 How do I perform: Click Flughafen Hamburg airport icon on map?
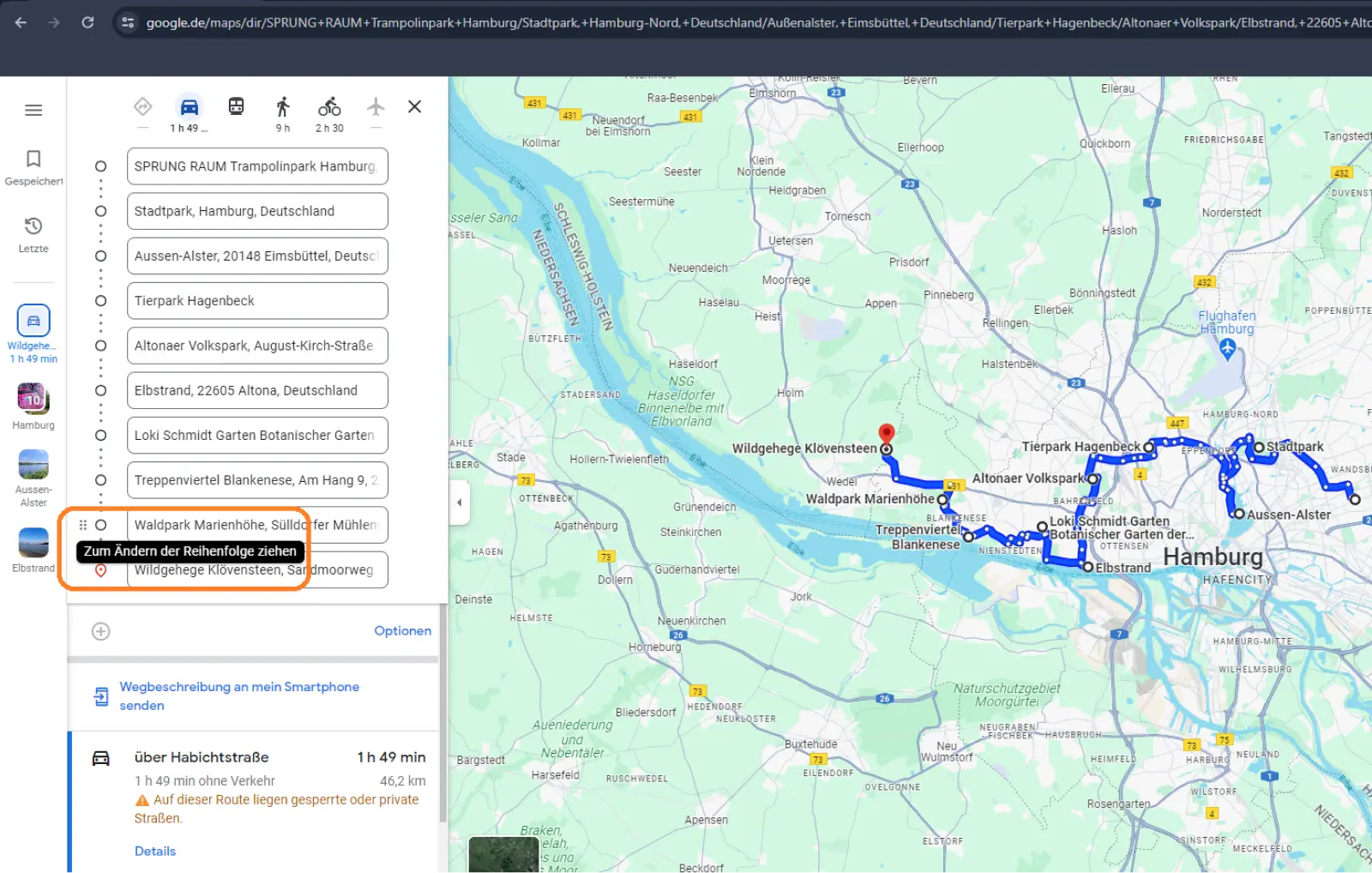[1227, 348]
